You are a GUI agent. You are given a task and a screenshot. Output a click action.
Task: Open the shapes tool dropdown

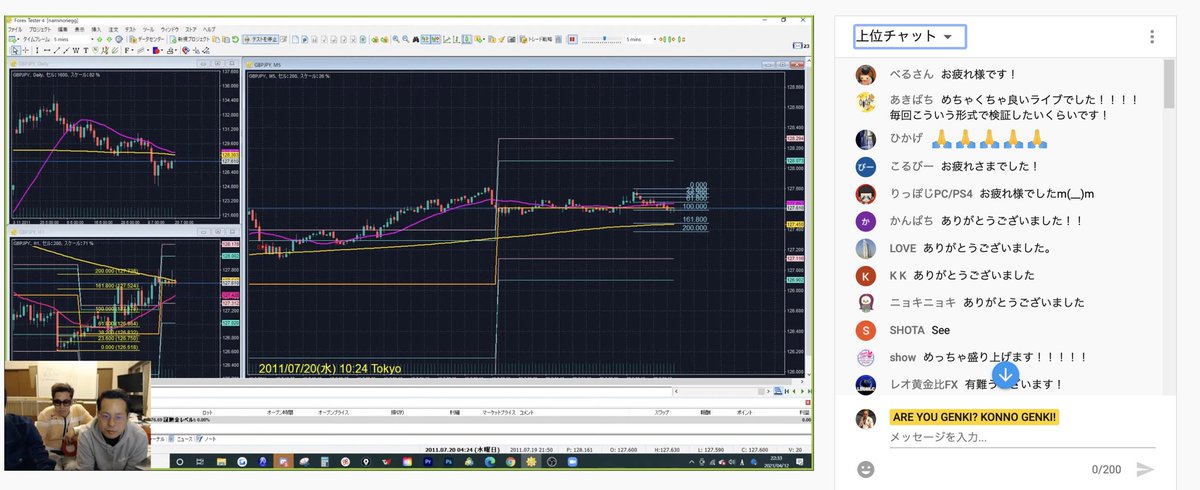(158, 51)
